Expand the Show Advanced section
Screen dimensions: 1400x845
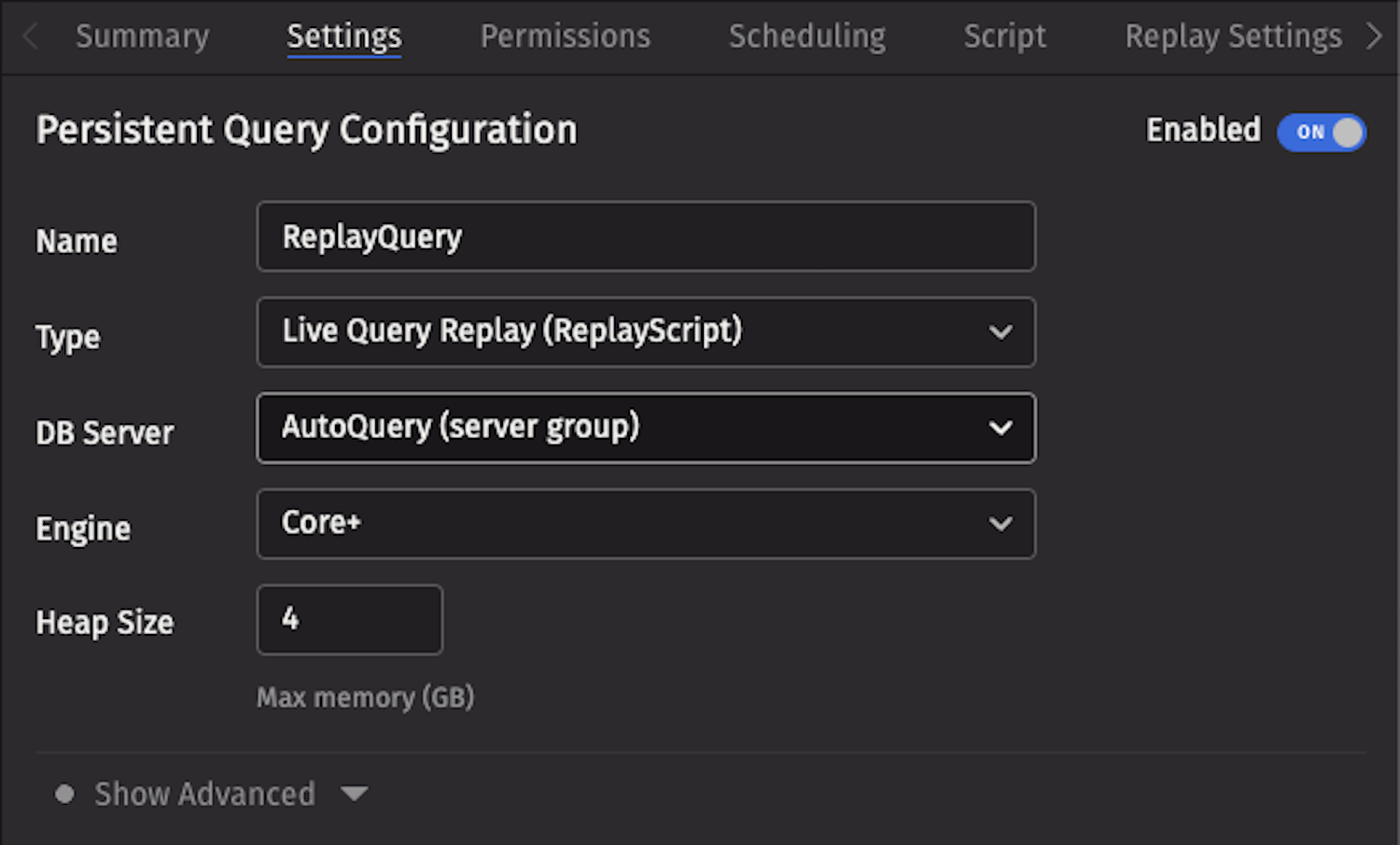[x=205, y=795]
